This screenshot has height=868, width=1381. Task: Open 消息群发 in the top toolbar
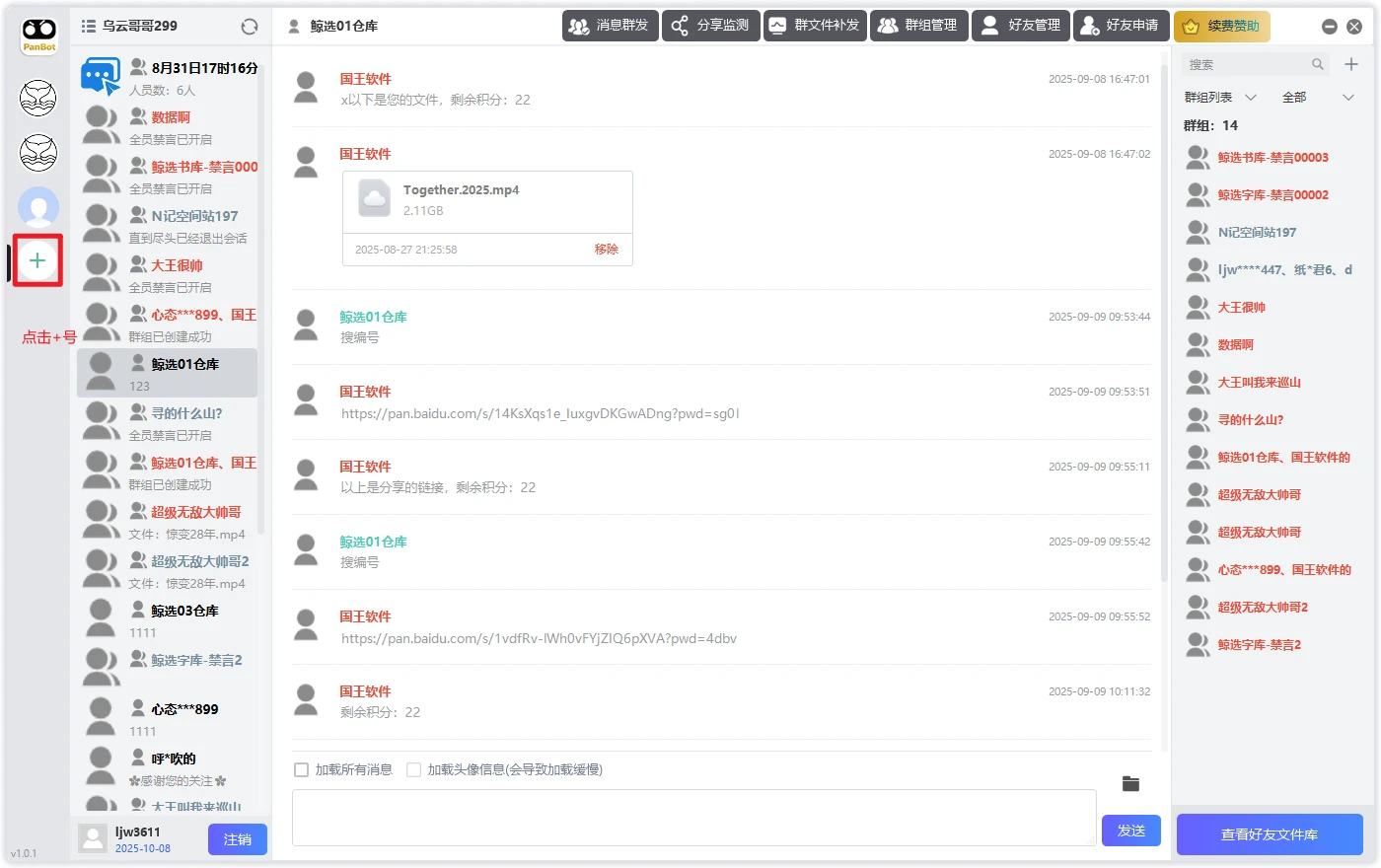(x=610, y=26)
